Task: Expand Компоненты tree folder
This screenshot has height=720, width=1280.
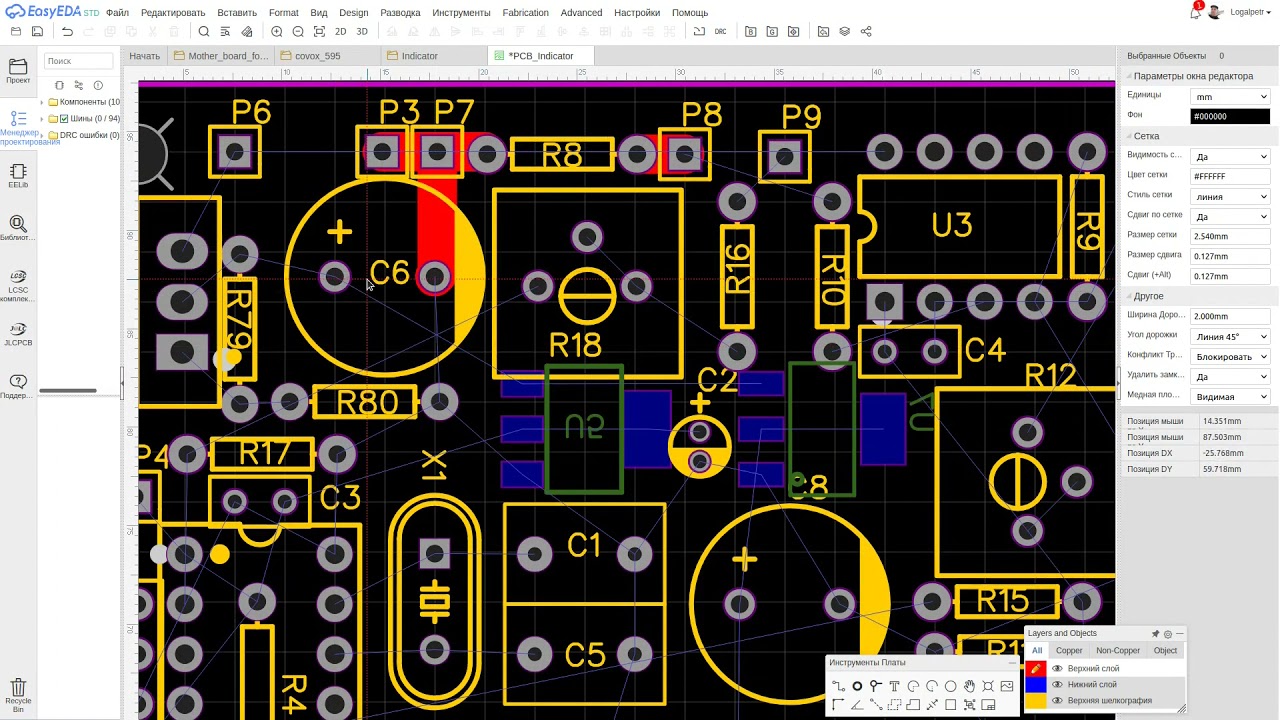Action: [x=42, y=102]
